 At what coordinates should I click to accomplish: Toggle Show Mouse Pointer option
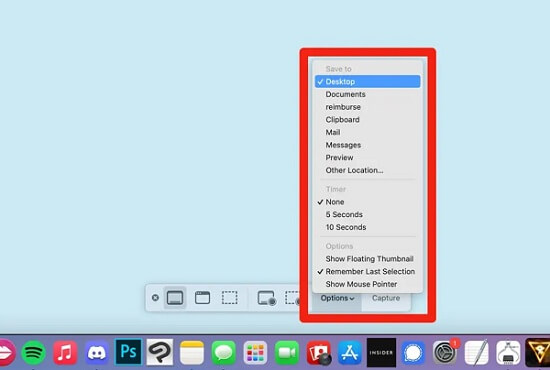(368, 284)
